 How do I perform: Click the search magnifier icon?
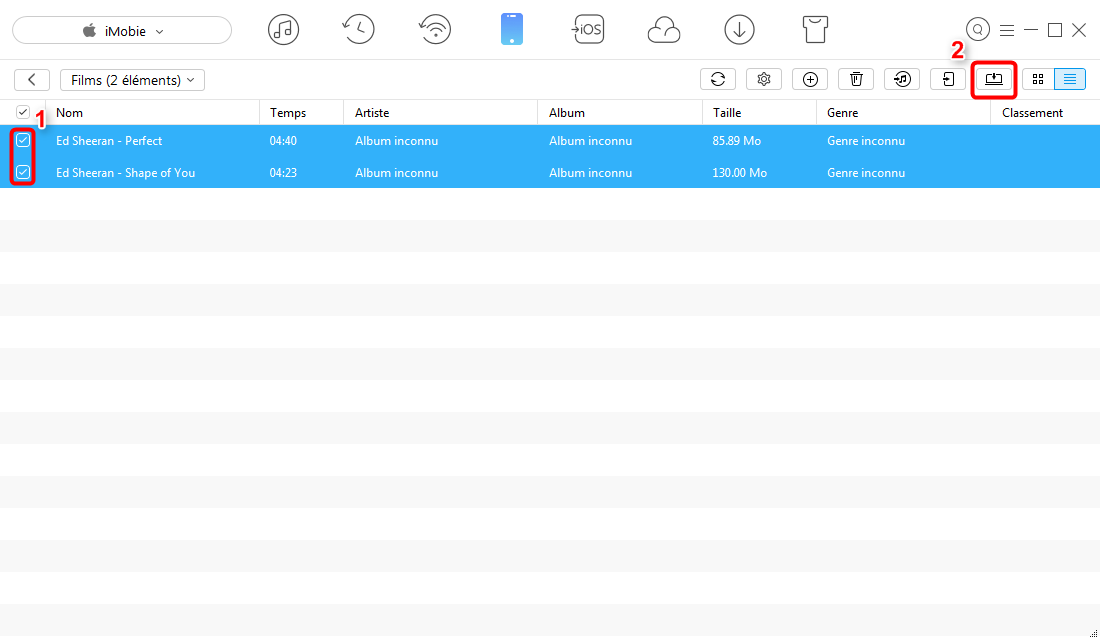point(977,29)
